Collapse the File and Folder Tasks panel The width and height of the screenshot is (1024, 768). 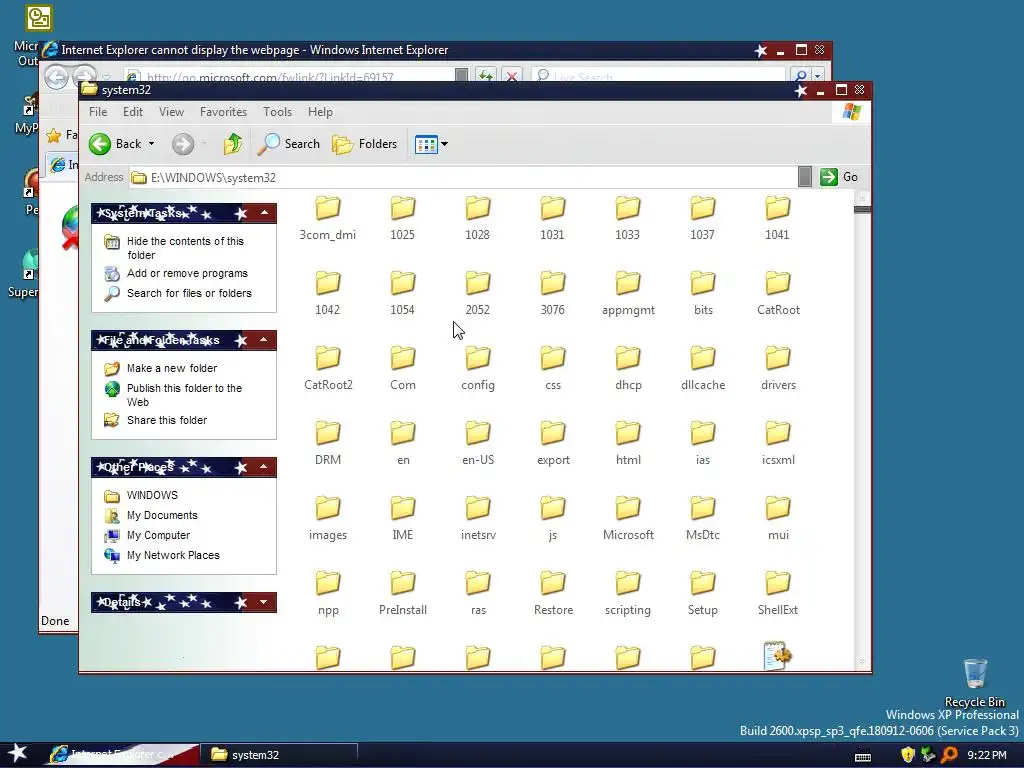tap(264, 340)
